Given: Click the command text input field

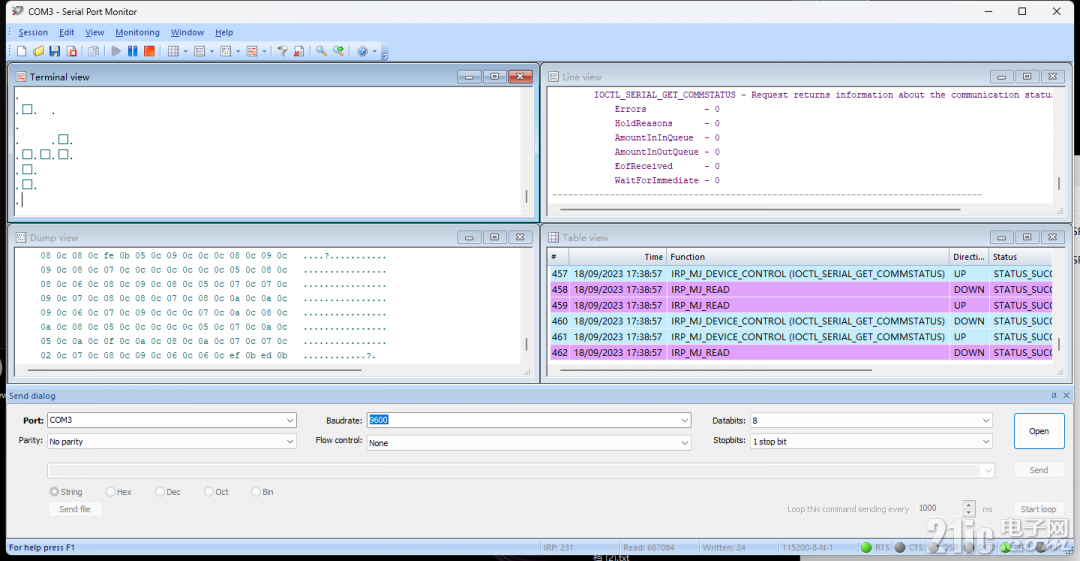Looking at the screenshot, I should (515, 470).
